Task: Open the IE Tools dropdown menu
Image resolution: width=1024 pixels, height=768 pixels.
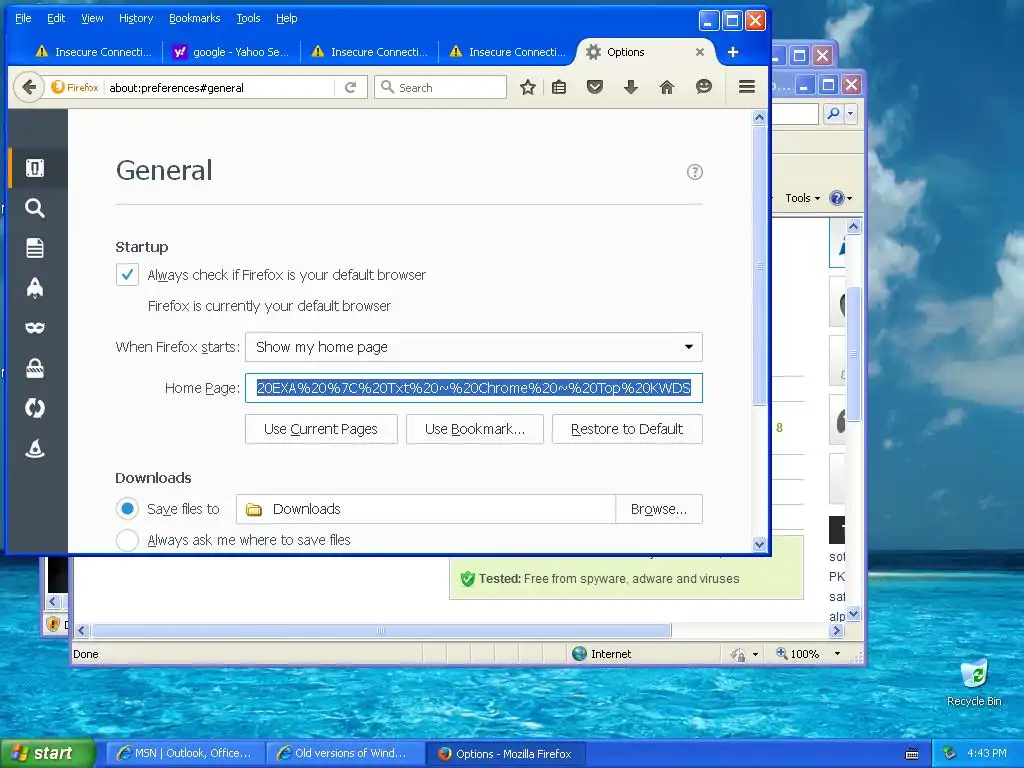Action: tap(802, 198)
